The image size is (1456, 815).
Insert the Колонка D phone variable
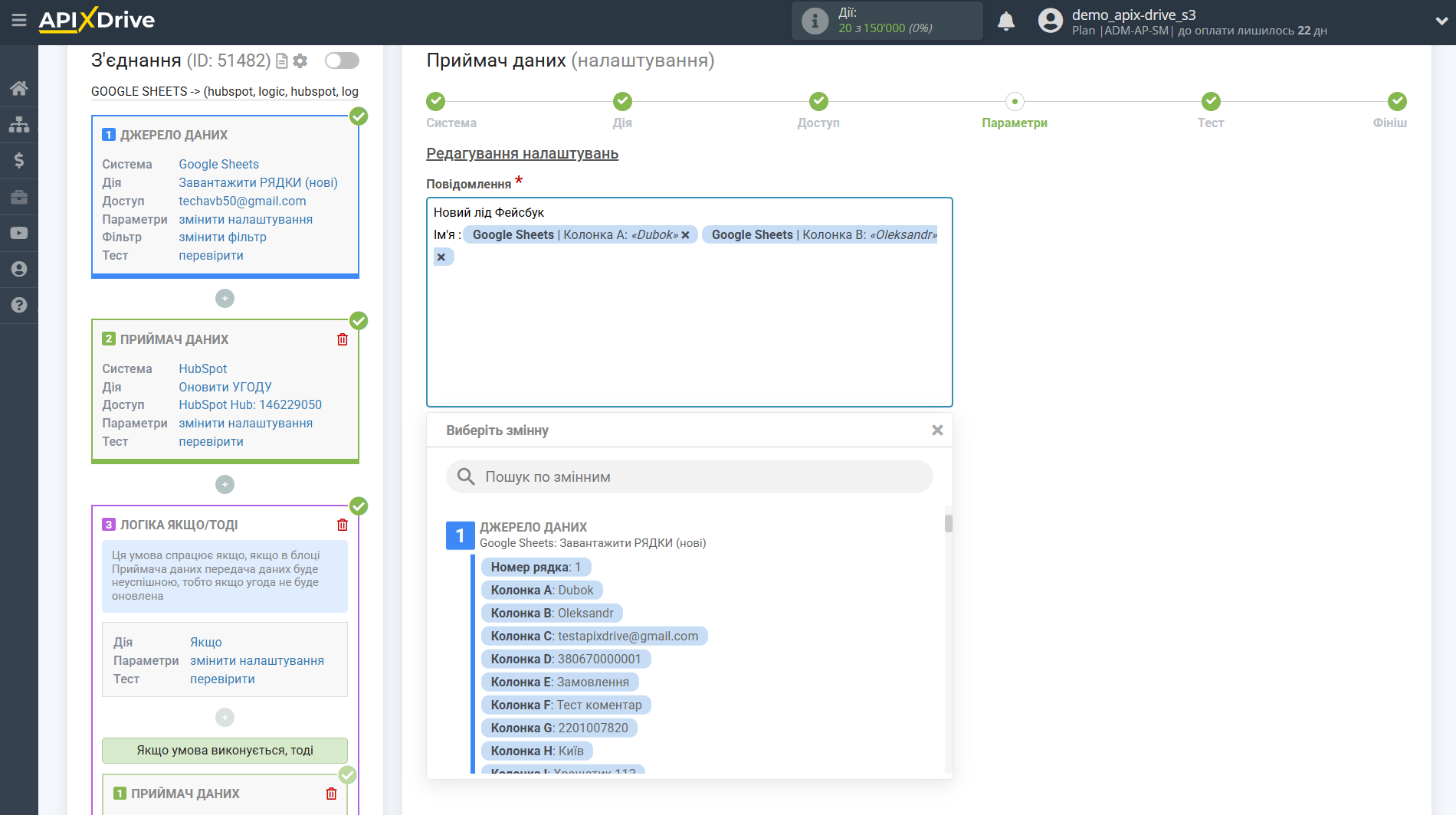point(566,659)
